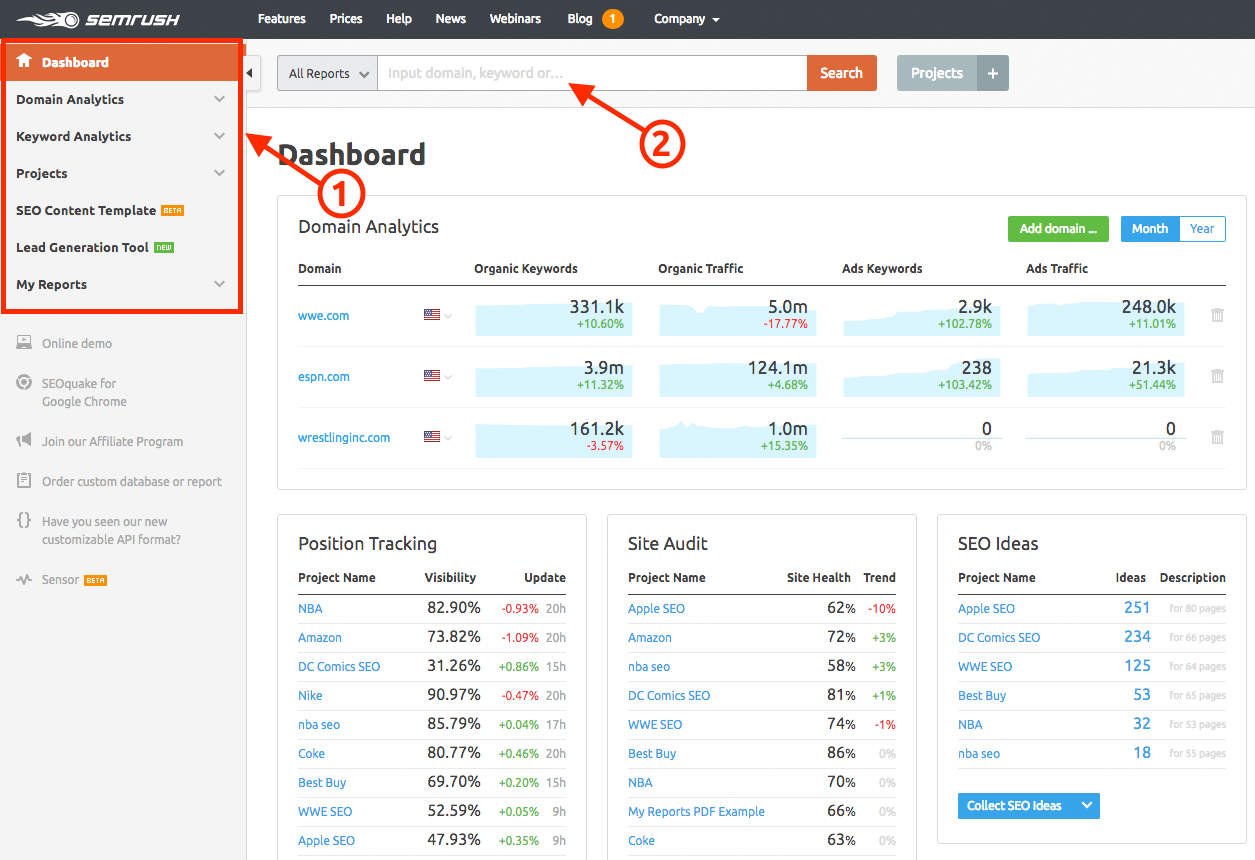Click the Dashboard home icon

pyautogui.click(x=24, y=61)
